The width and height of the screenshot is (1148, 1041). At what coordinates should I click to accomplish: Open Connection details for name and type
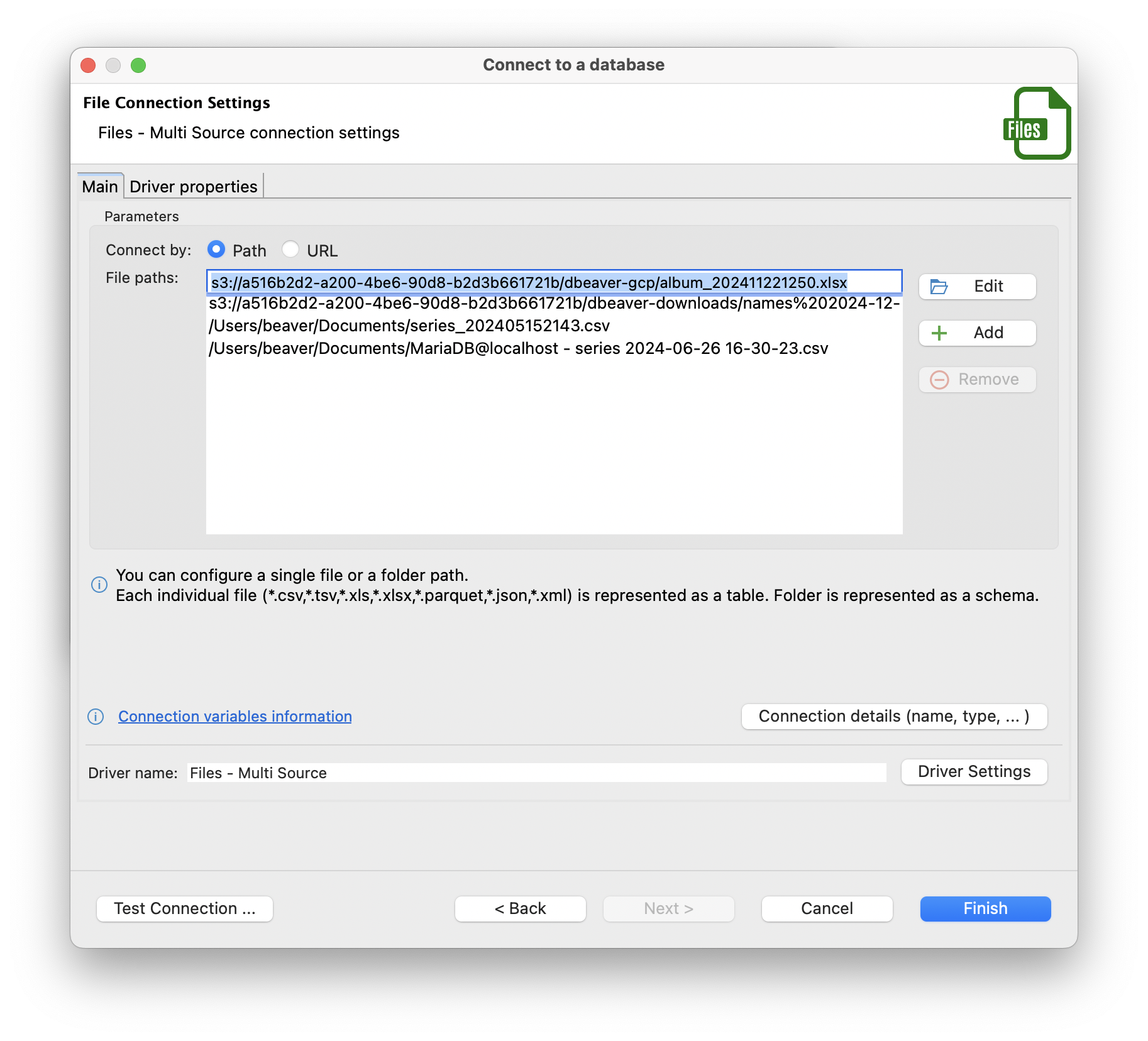tap(893, 717)
